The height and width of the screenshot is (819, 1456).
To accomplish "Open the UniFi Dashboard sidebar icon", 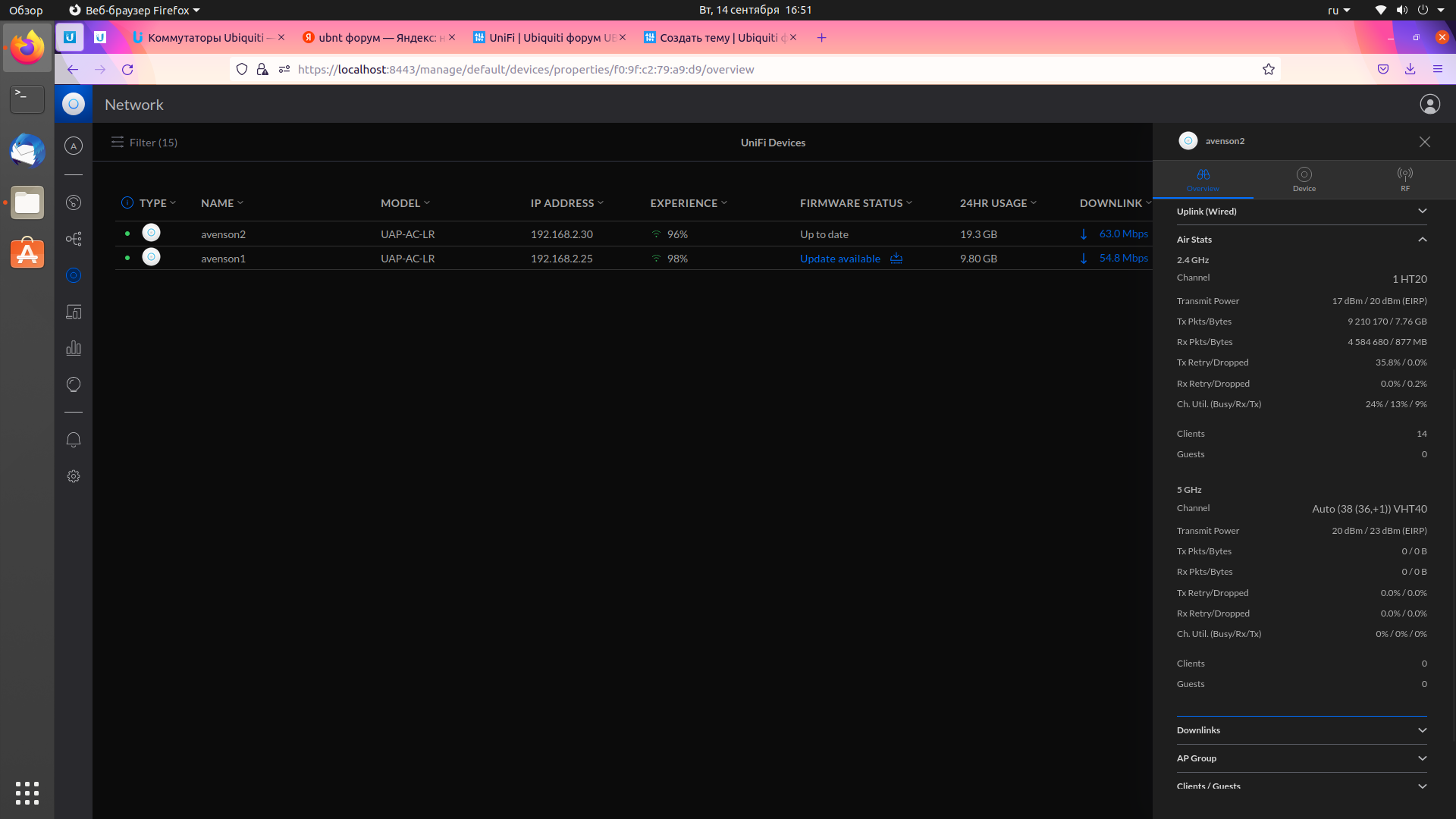I will [x=74, y=202].
